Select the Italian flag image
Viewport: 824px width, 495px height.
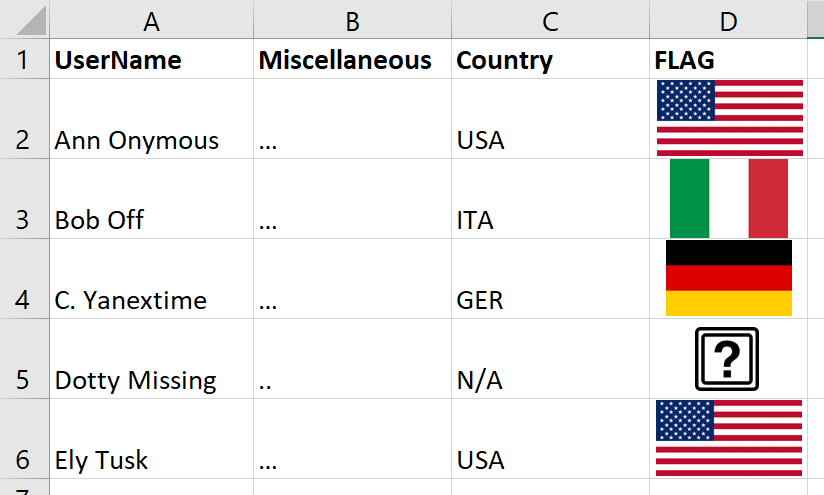[729, 199]
